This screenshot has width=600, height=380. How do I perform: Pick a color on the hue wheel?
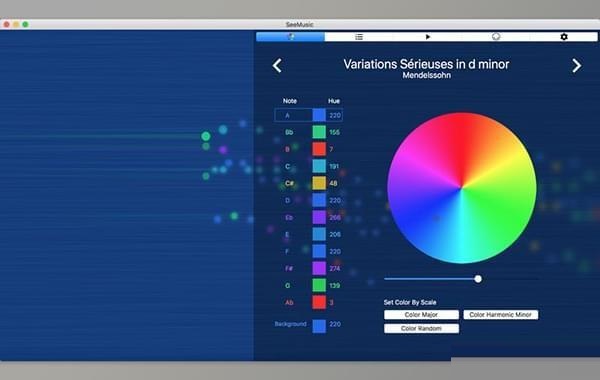(x=462, y=188)
